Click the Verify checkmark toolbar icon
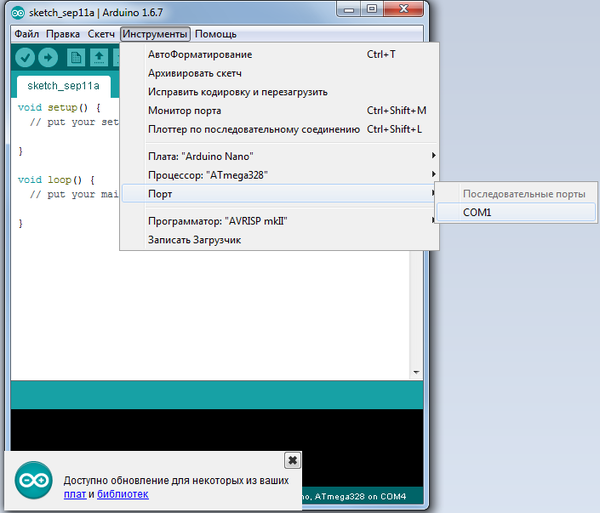Viewport: 600px width, 513px height. pos(24,57)
